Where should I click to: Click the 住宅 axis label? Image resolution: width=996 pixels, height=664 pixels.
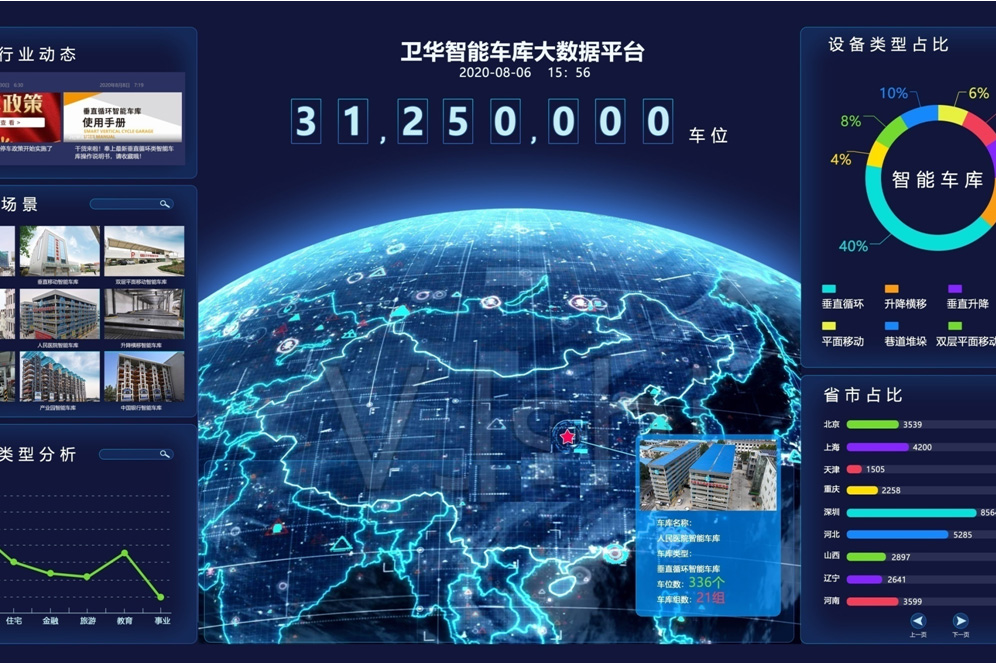14,621
